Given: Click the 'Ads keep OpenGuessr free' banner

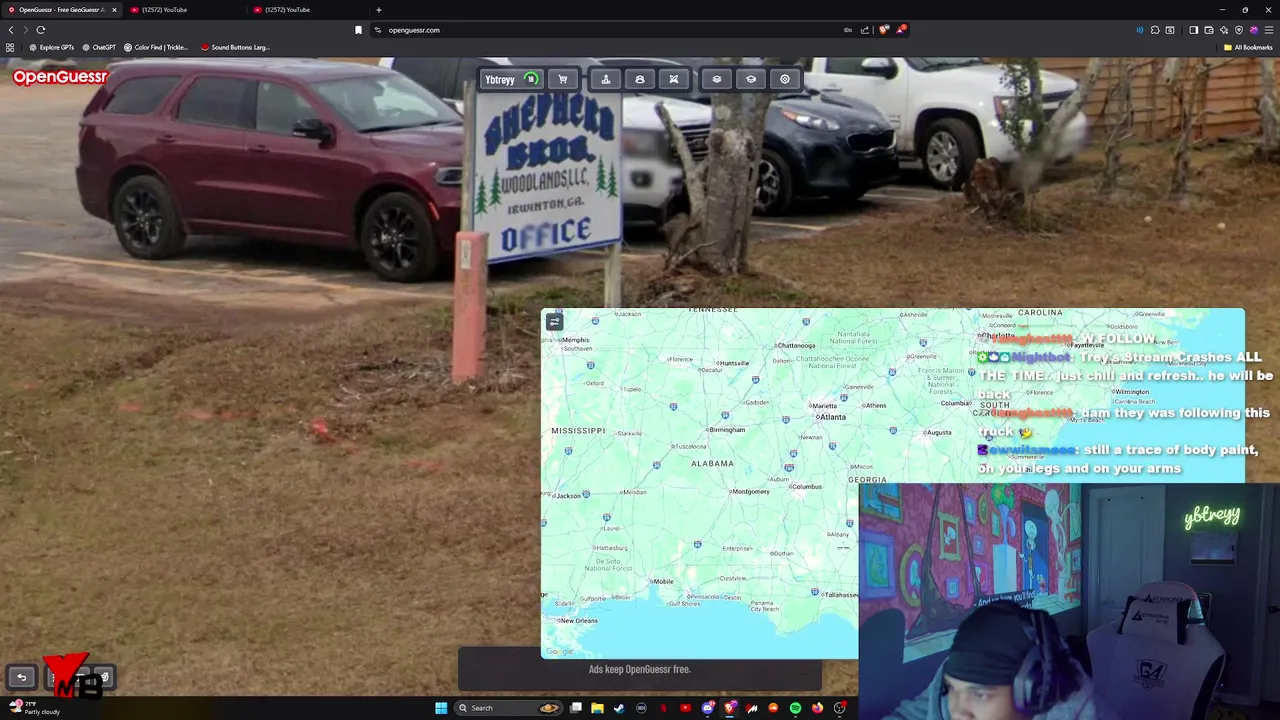Looking at the screenshot, I should 640,669.
